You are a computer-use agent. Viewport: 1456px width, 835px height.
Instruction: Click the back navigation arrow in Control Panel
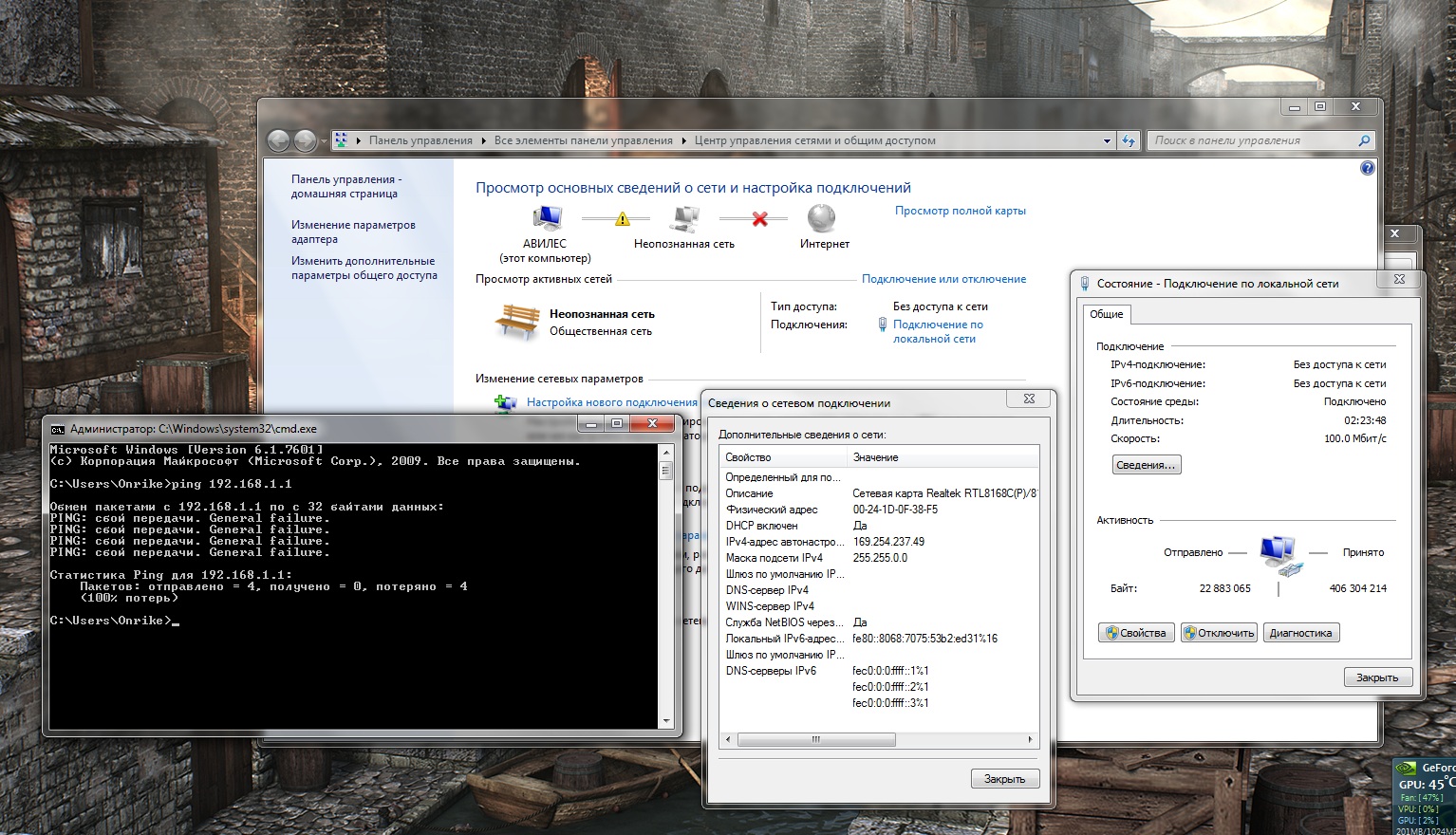point(278,140)
